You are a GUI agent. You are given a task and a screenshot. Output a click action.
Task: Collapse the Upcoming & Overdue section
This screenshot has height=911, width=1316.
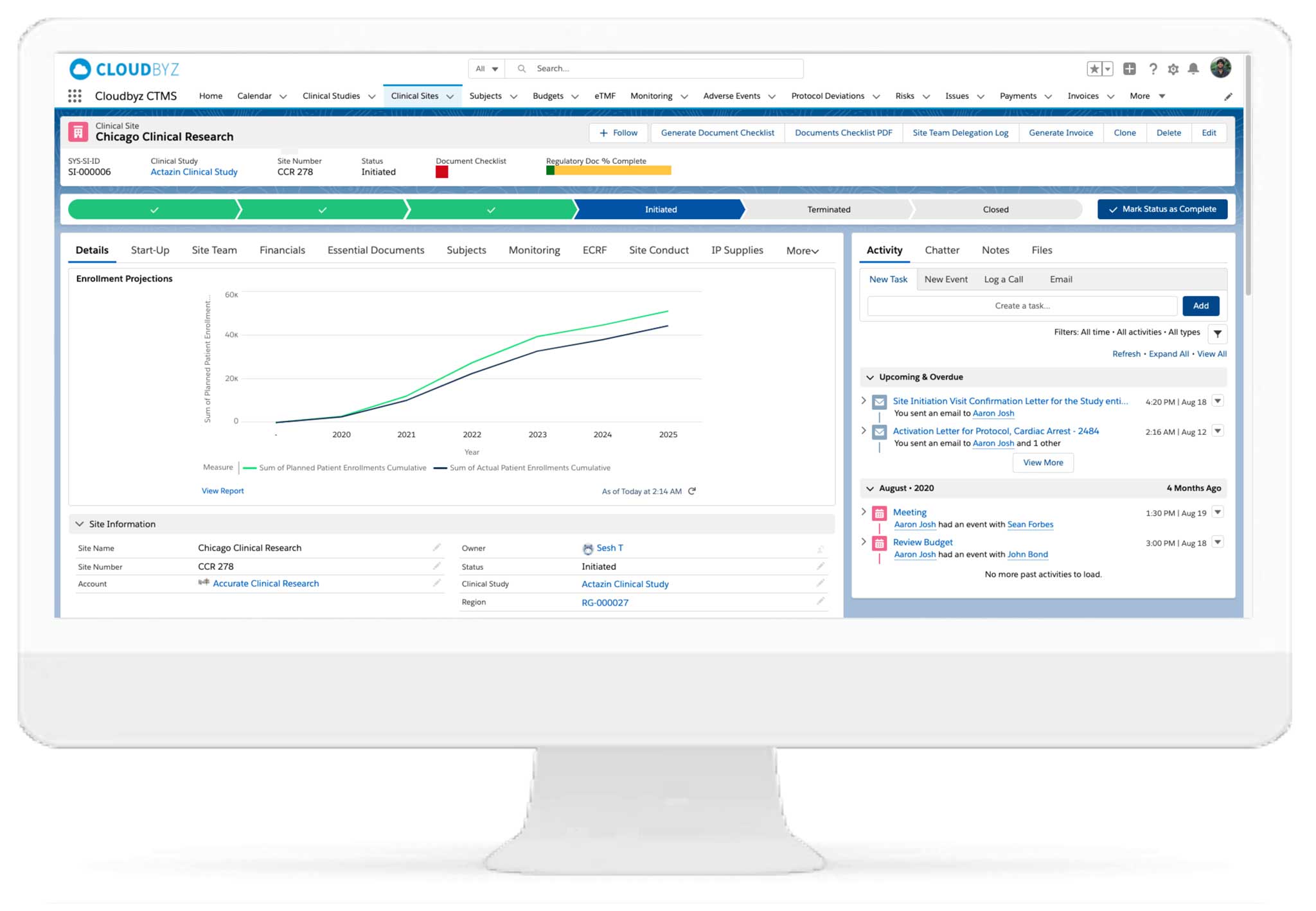coord(870,377)
